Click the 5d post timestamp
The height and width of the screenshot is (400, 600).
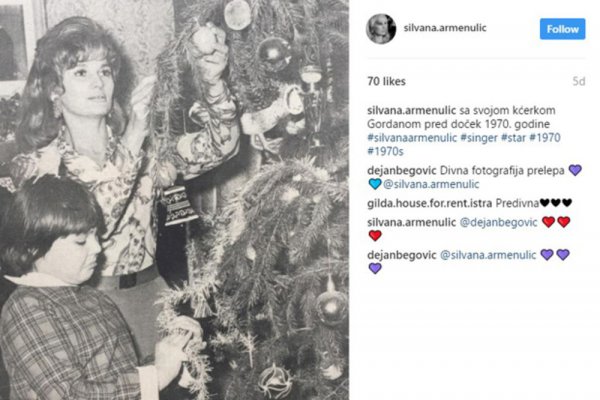pyautogui.click(x=579, y=81)
